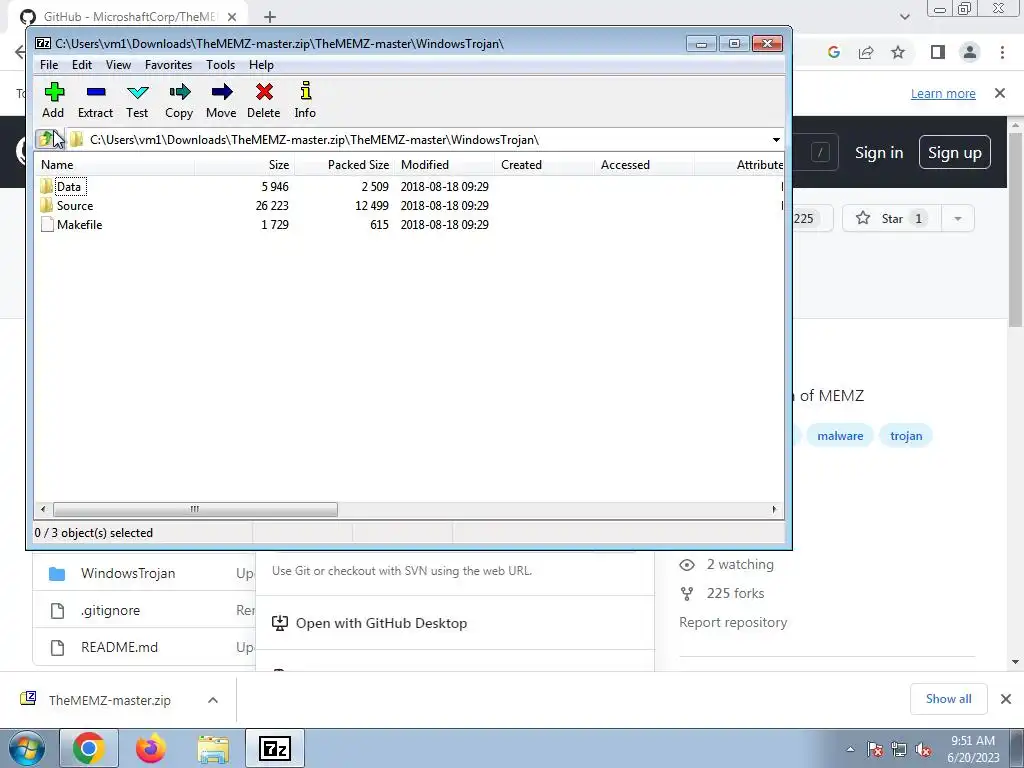Open the .gitignore file on GitHub
The width and height of the screenshot is (1024, 768).
(110, 611)
